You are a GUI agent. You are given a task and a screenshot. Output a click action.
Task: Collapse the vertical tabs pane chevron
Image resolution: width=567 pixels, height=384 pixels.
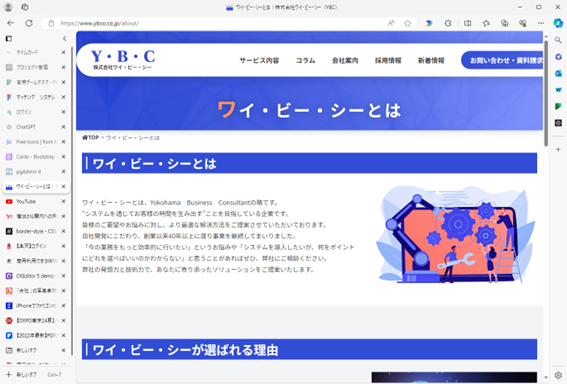tap(64, 38)
